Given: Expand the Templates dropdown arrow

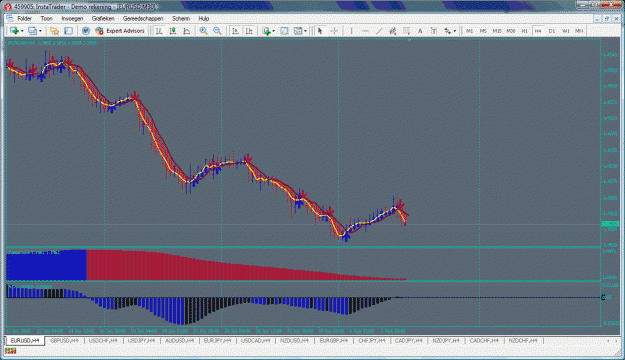Looking at the screenshot, I should tap(306, 31).
